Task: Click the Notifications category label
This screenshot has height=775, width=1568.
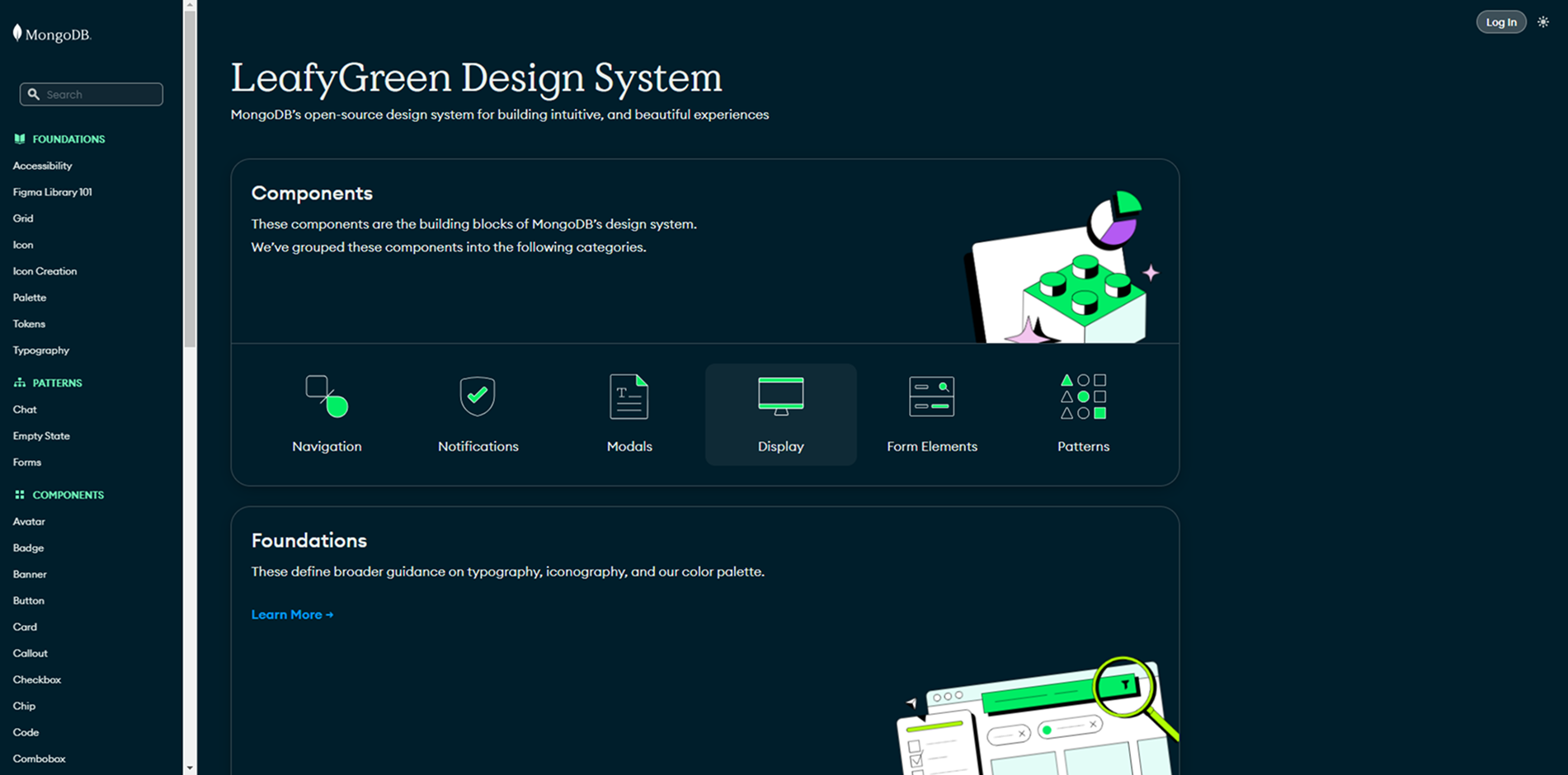Action: tap(478, 446)
